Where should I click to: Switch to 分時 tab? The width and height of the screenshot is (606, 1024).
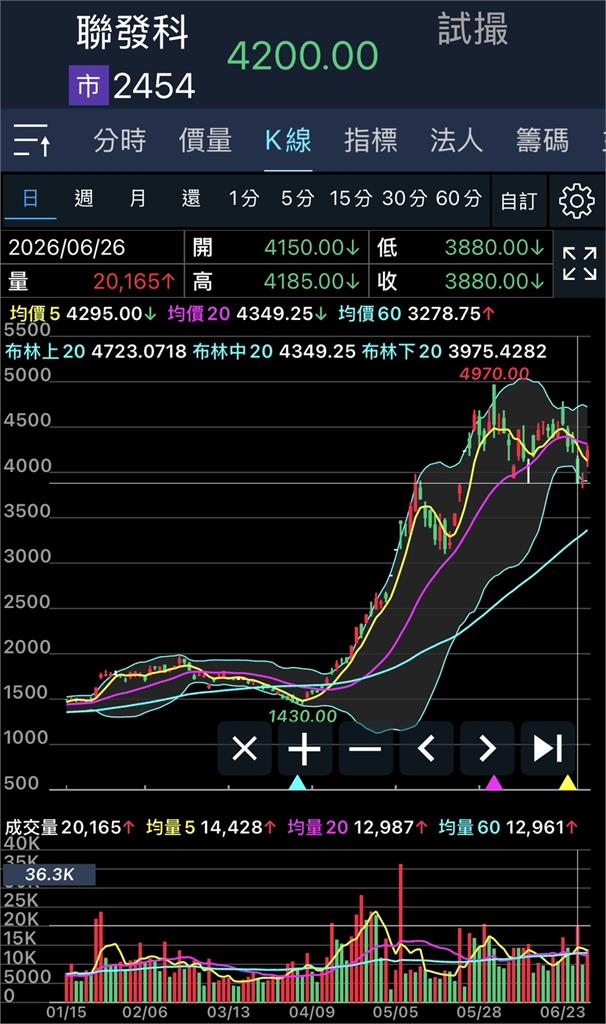click(120, 140)
